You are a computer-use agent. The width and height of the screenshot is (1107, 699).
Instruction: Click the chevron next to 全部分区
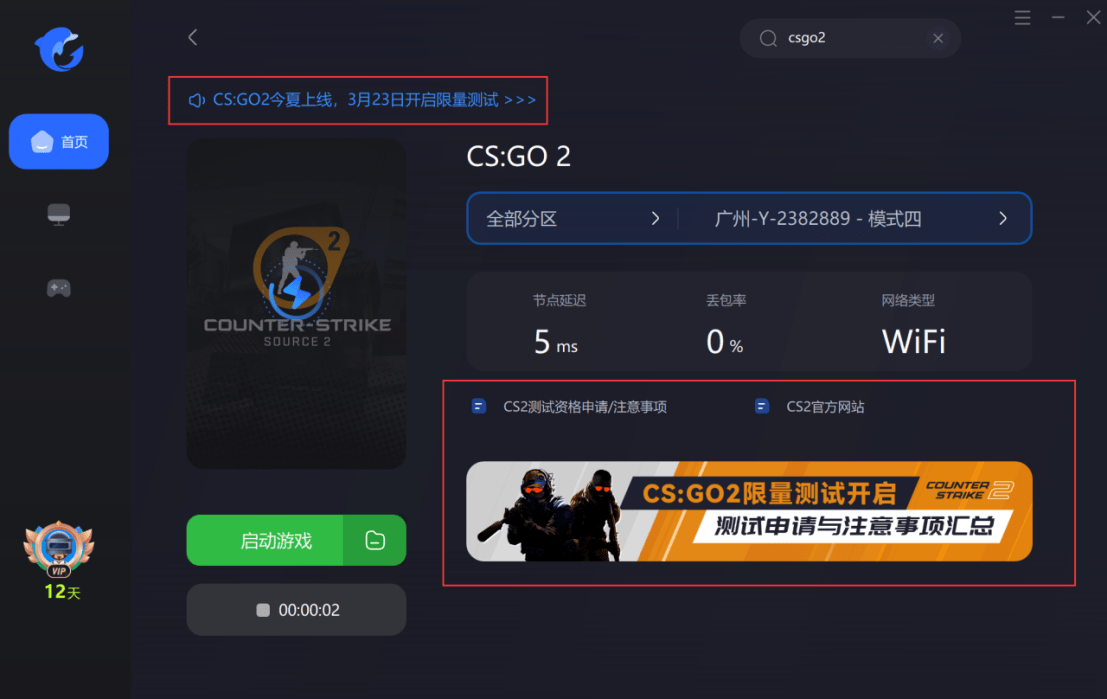655,219
